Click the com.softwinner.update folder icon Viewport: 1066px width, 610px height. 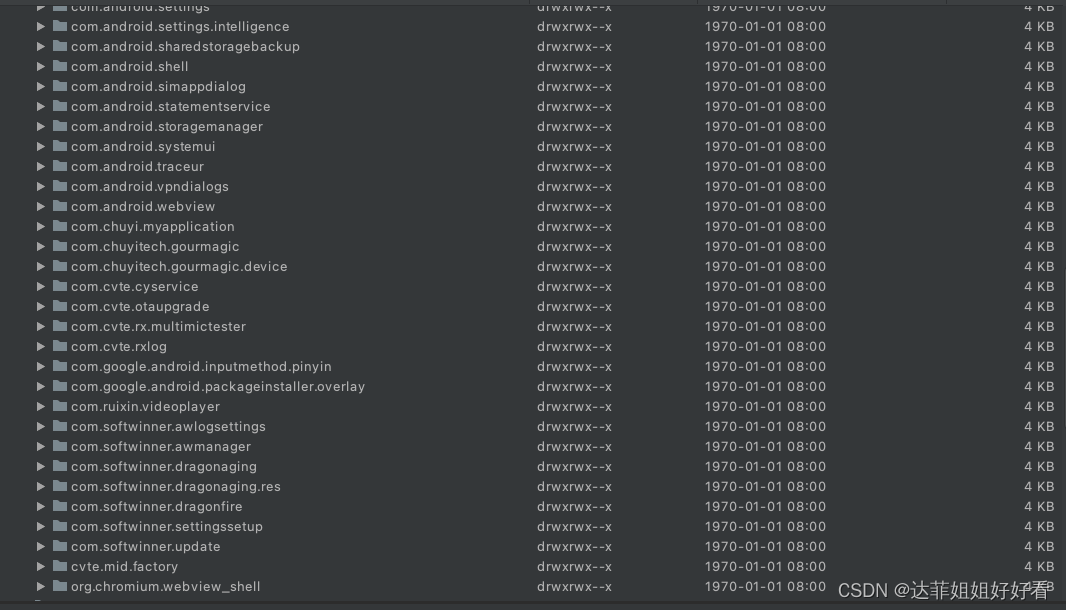point(60,546)
